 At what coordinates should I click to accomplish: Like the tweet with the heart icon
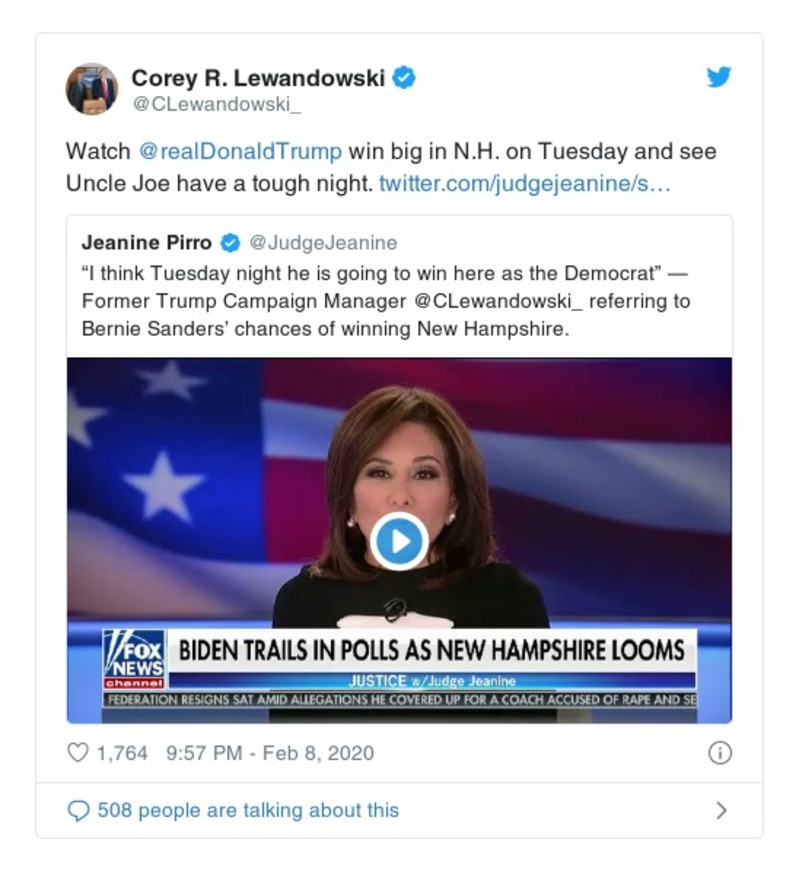click(78, 753)
